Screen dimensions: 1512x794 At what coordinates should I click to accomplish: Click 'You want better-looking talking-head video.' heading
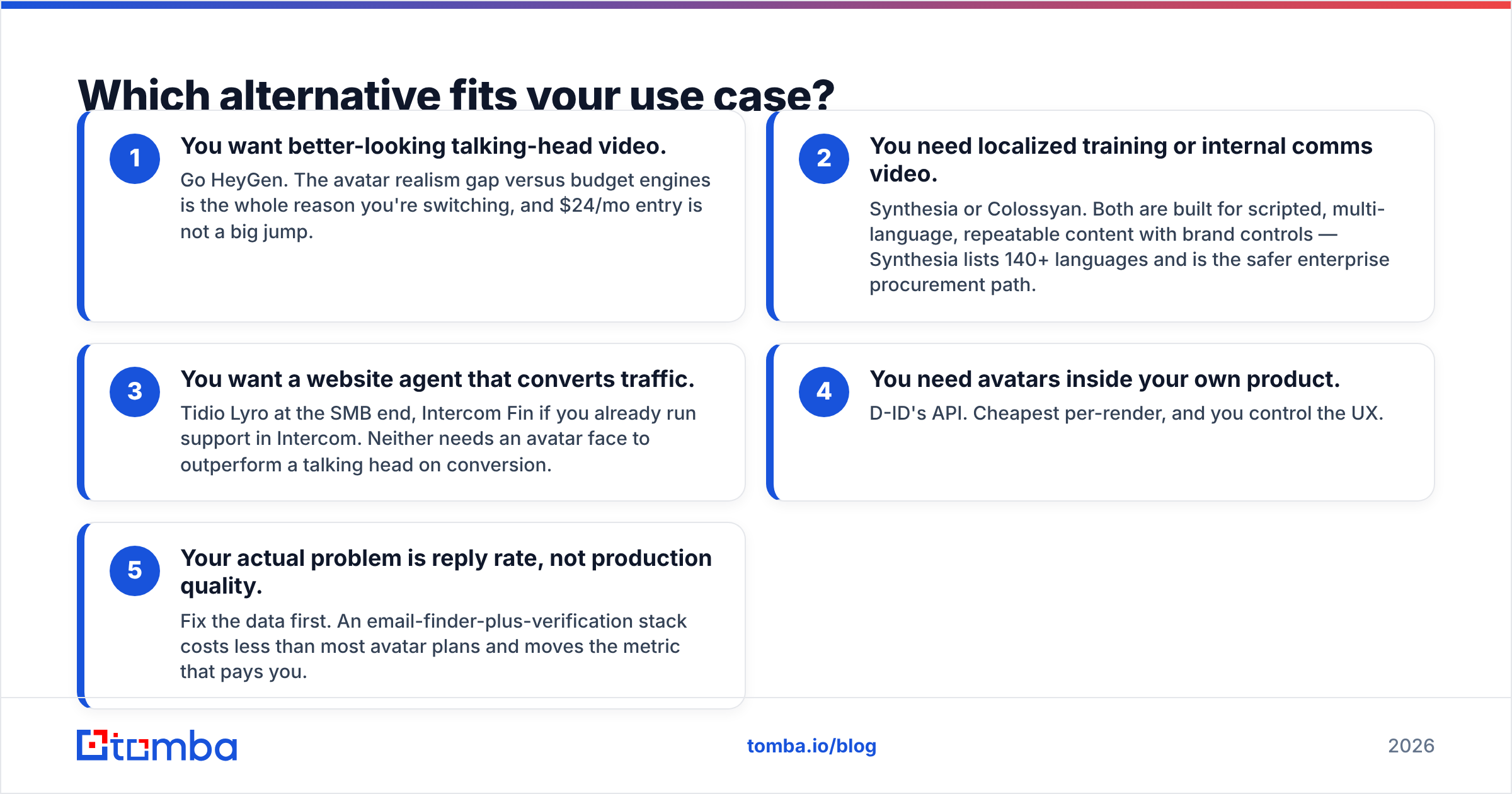pyautogui.click(x=423, y=146)
